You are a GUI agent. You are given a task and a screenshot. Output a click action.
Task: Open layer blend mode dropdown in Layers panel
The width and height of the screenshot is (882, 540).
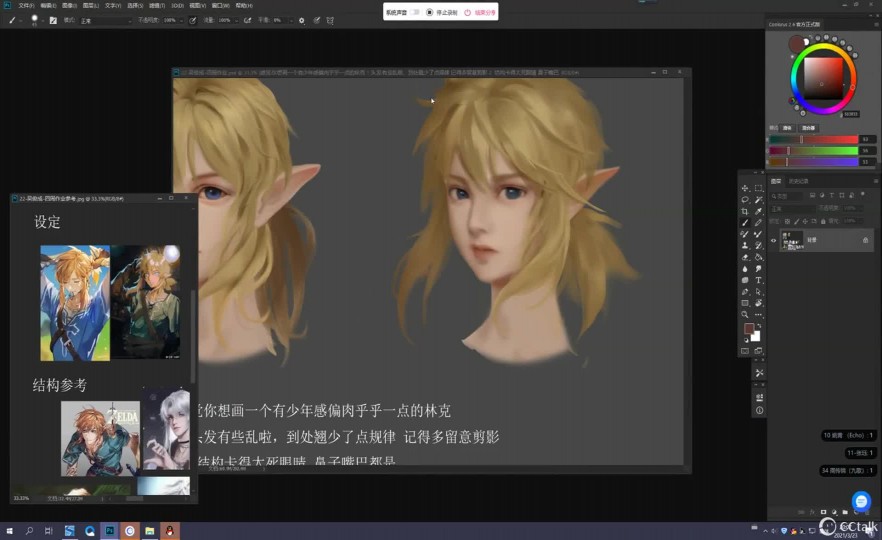(792, 209)
